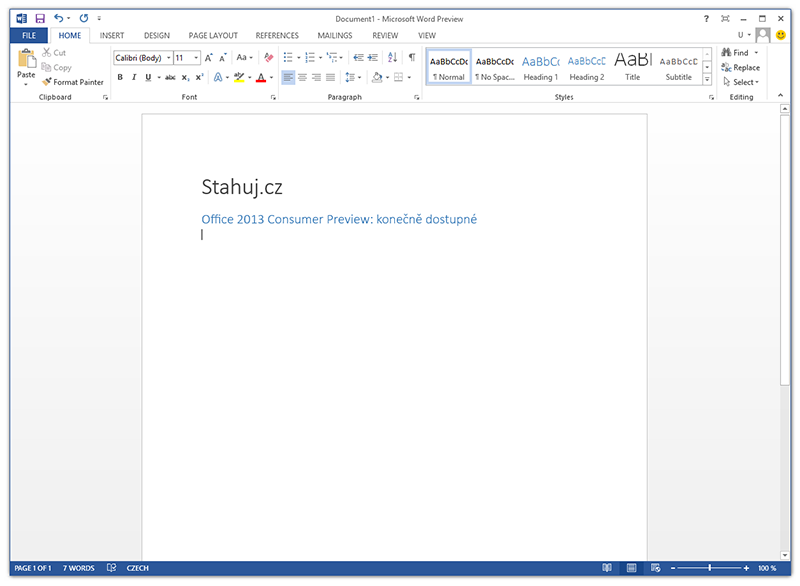Apply the Title style

633,67
